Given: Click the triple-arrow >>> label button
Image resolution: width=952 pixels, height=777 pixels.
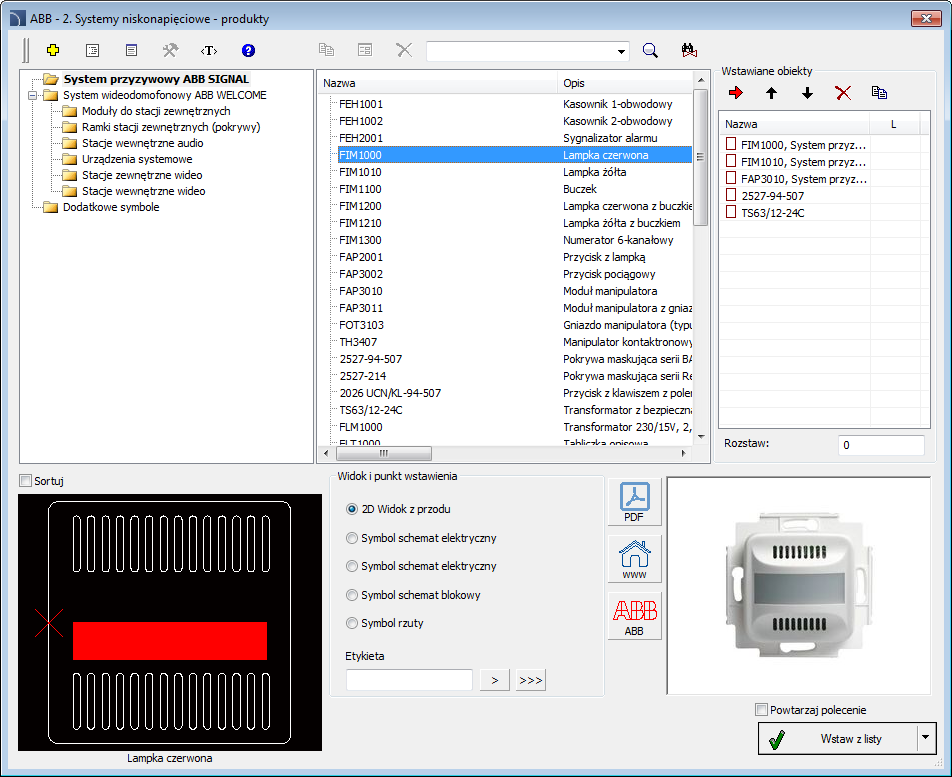Looking at the screenshot, I should point(531,681).
